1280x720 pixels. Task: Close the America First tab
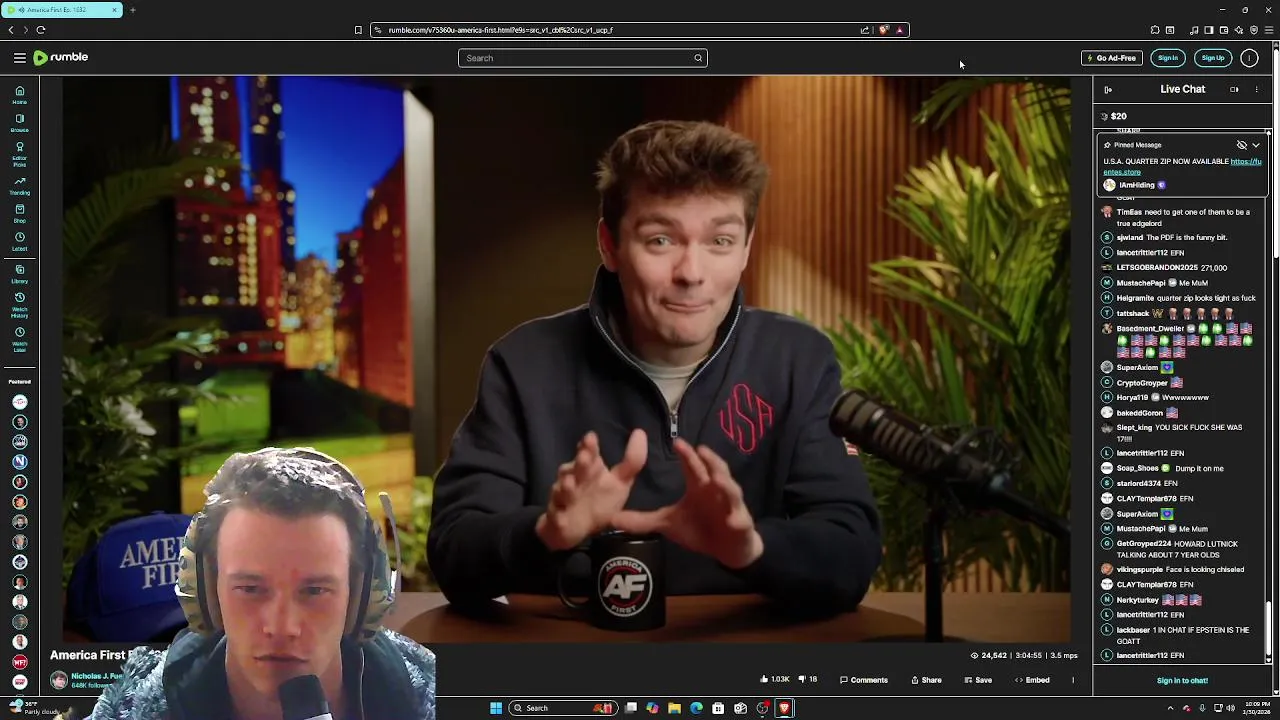115,10
